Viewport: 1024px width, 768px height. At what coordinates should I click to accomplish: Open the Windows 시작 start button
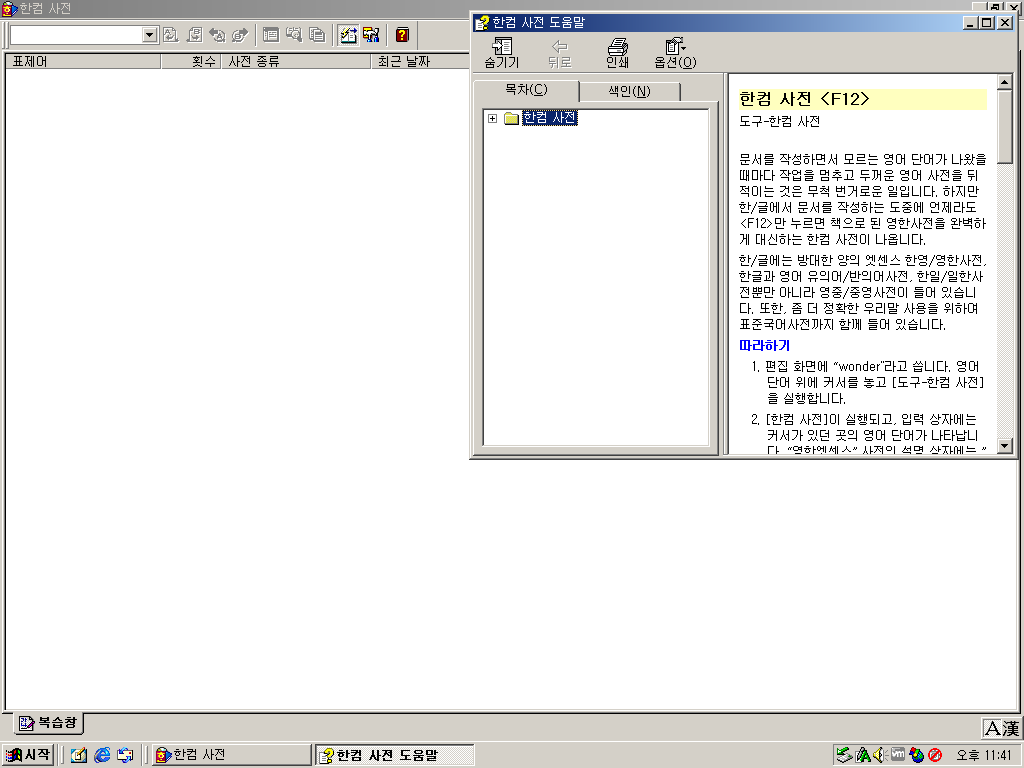click(27, 755)
